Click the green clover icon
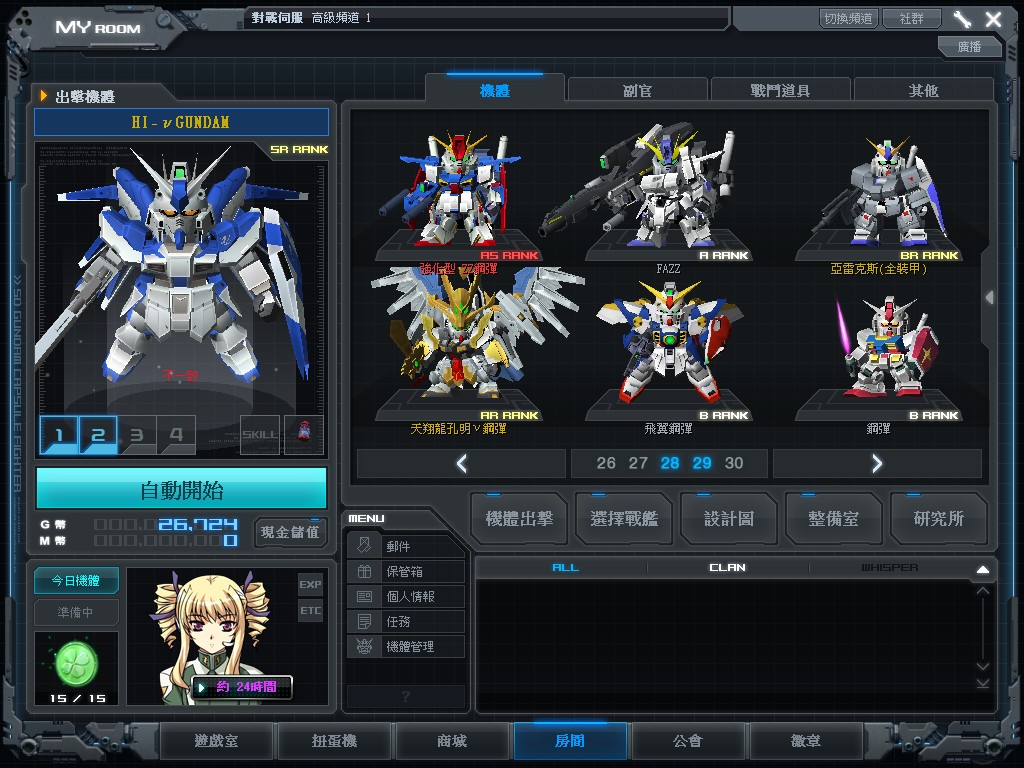Image resolution: width=1024 pixels, height=768 pixels. pyautogui.click(x=76, y=661)
